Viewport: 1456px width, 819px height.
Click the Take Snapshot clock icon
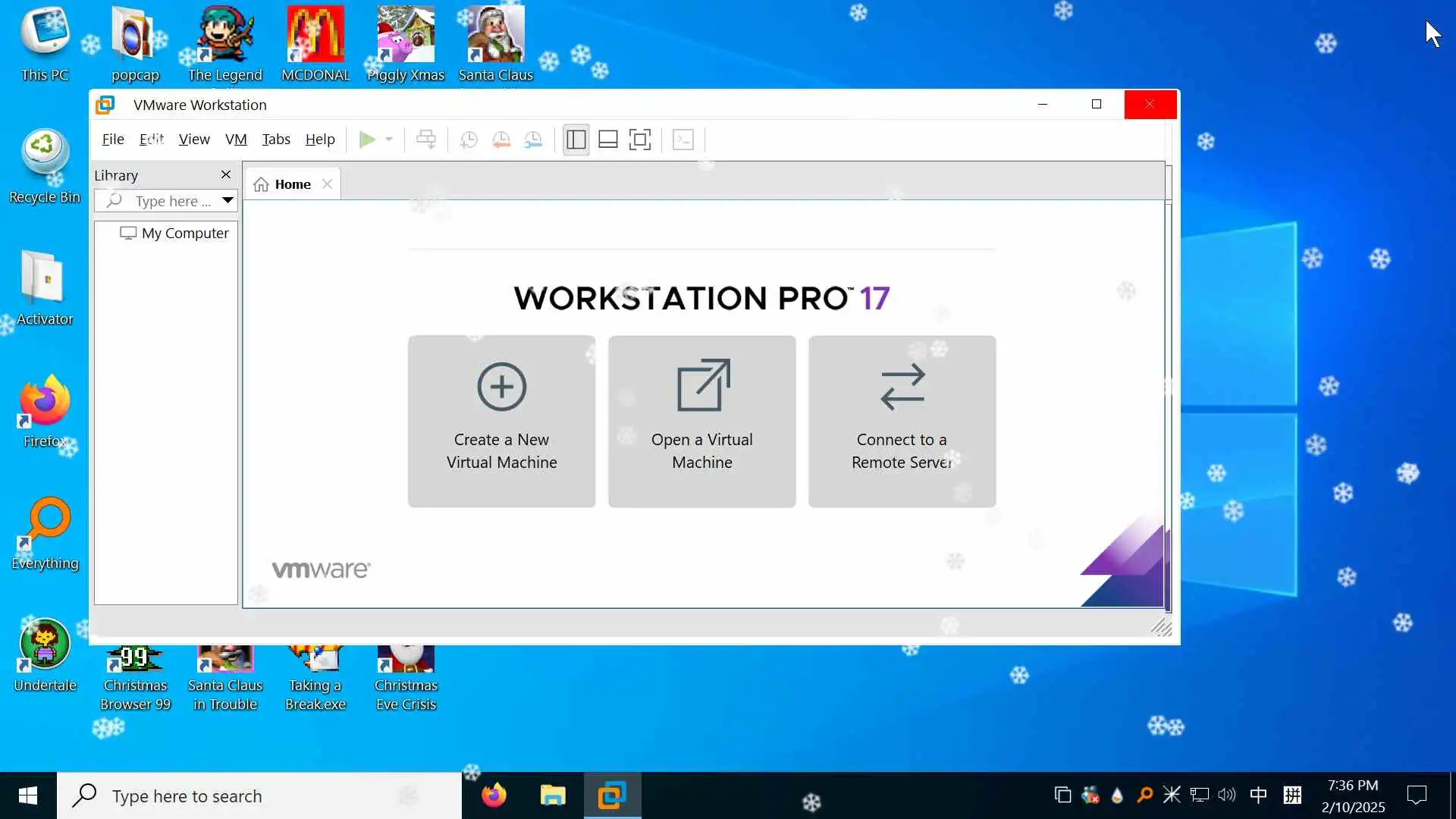tap(469, 140)
